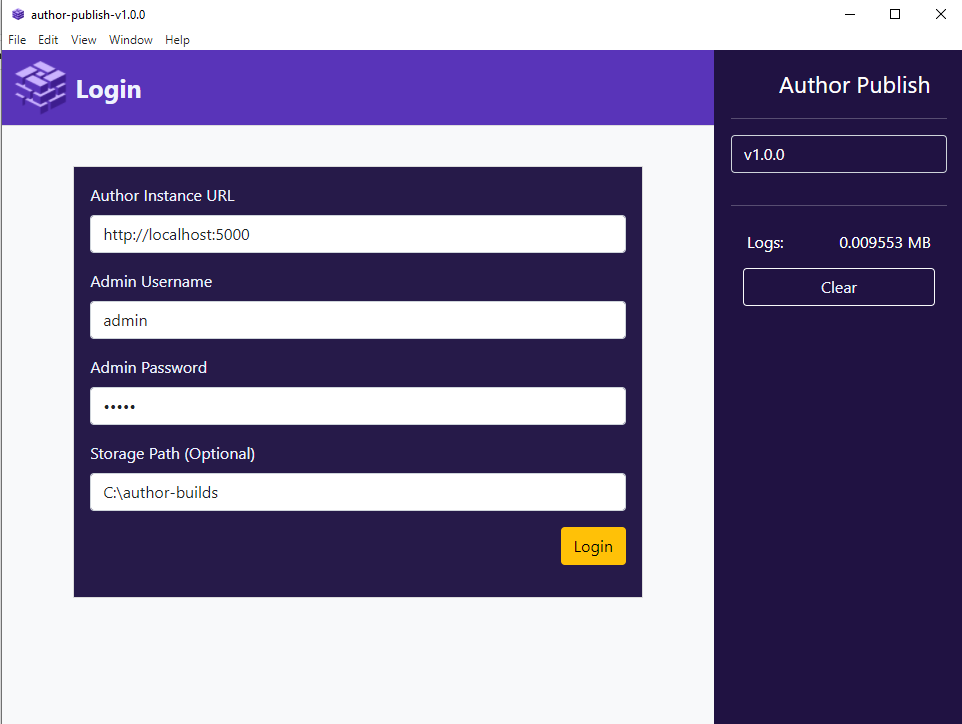
Task: Open the Edit menu
Action: (x=48, y=40)
